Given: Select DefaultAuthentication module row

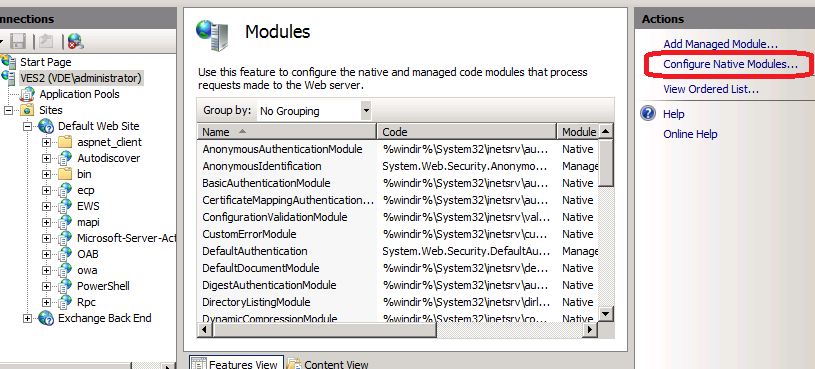Looking at the screenshot, I should (398, 251).
